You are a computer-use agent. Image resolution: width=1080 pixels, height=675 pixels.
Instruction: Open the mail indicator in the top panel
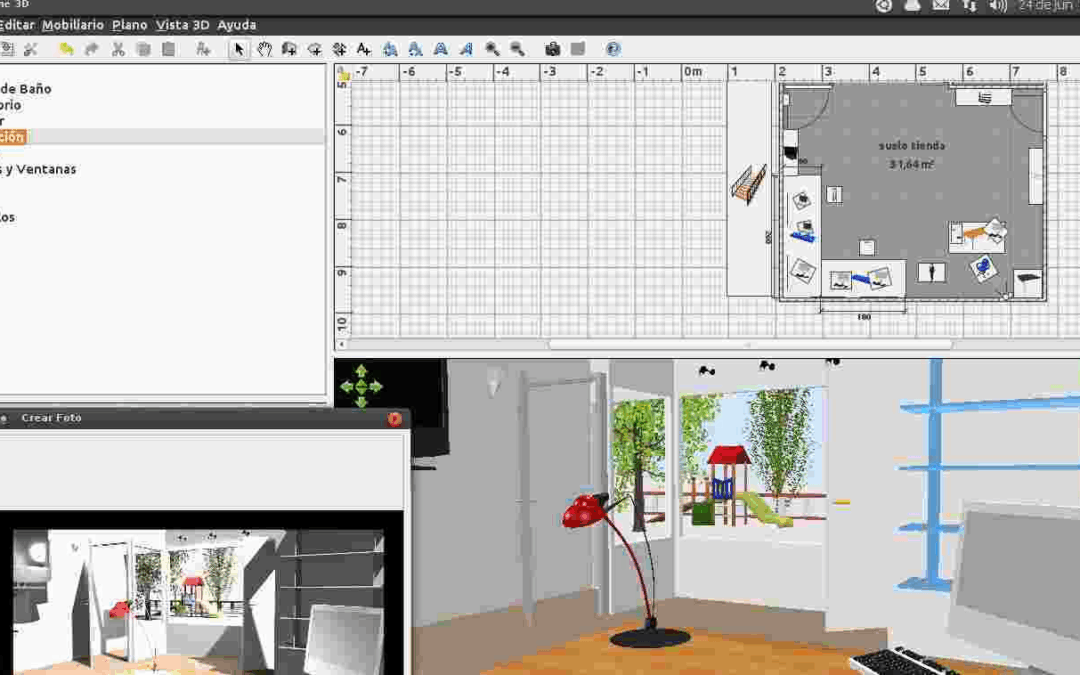pos(941,6)
